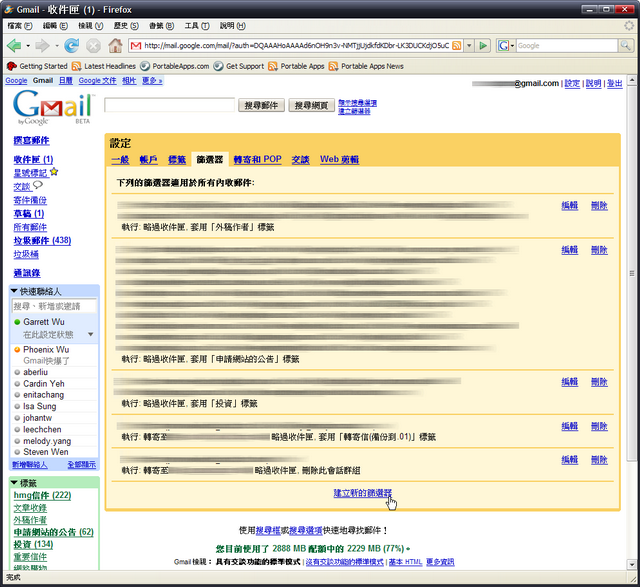Click the 搜尋網頁 button

[x=311, y=105]
